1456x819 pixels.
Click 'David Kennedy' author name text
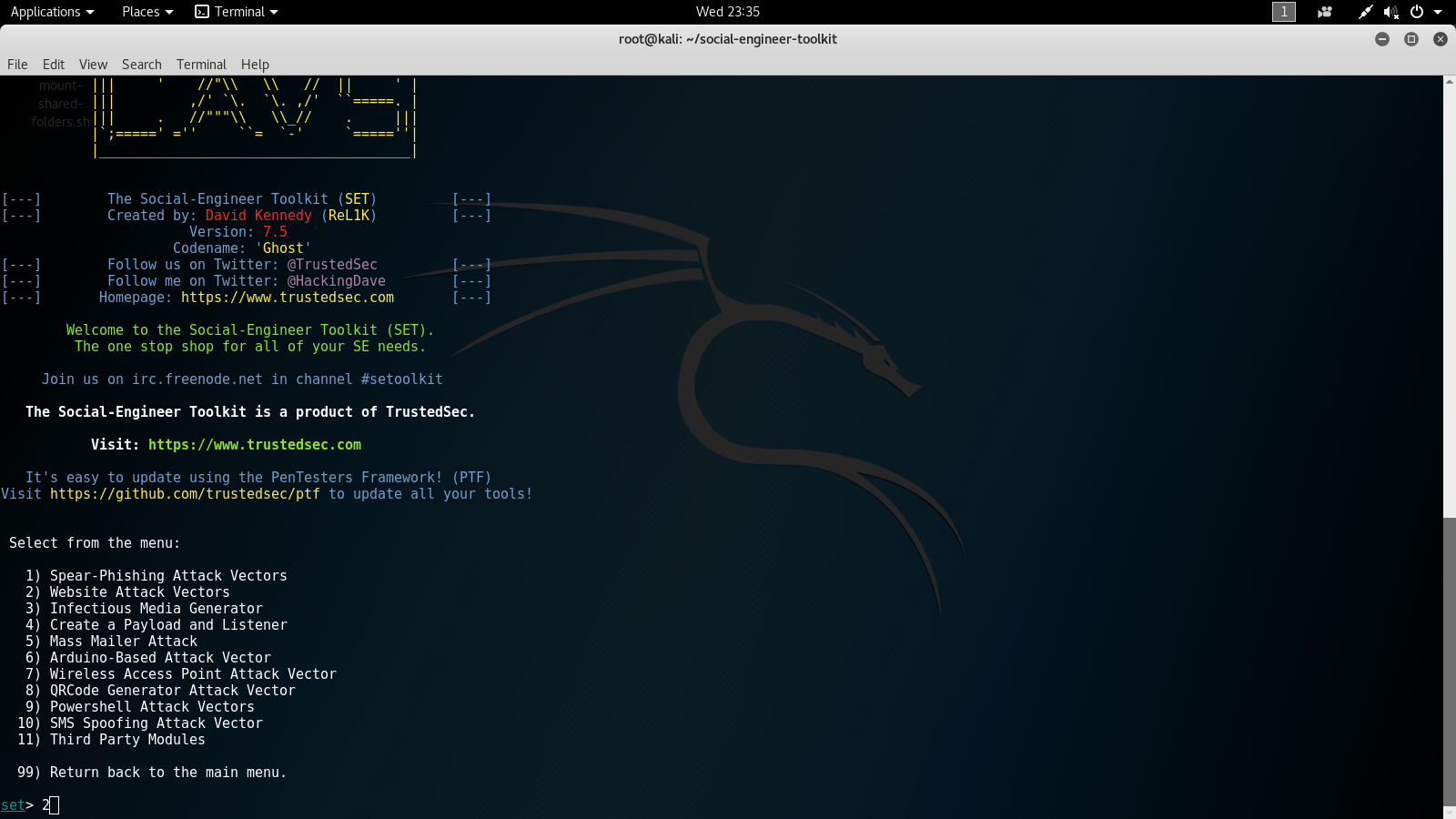(258, 216)
